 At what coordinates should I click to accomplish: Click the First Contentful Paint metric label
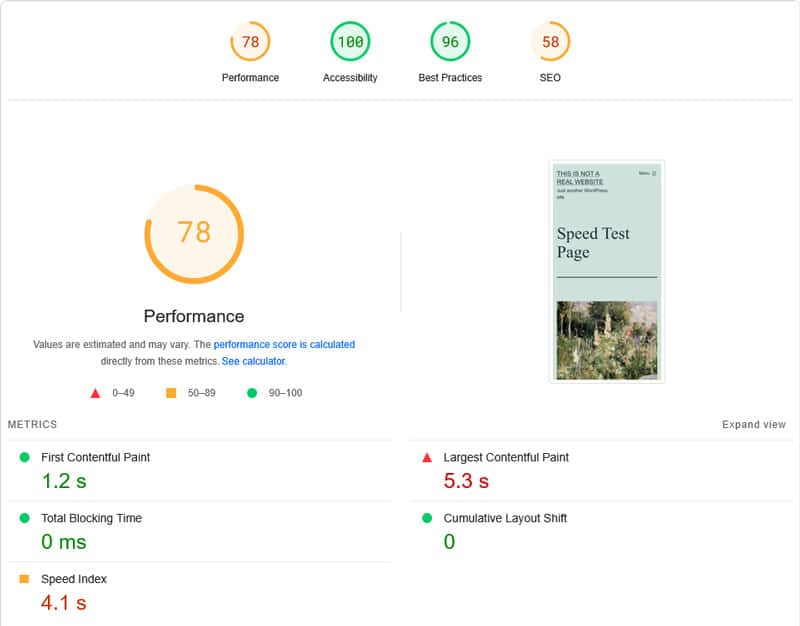(95, 458)
